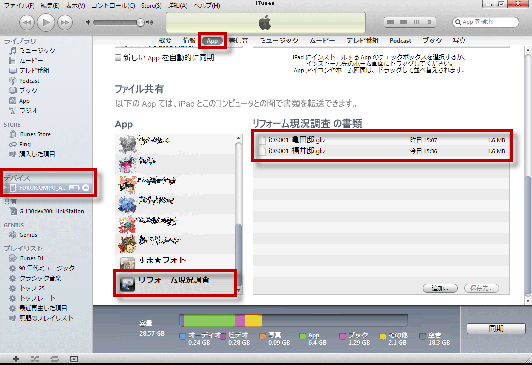Enable automatic sync of new Apps checkbox
532x365 pixels.
(118, 58)
